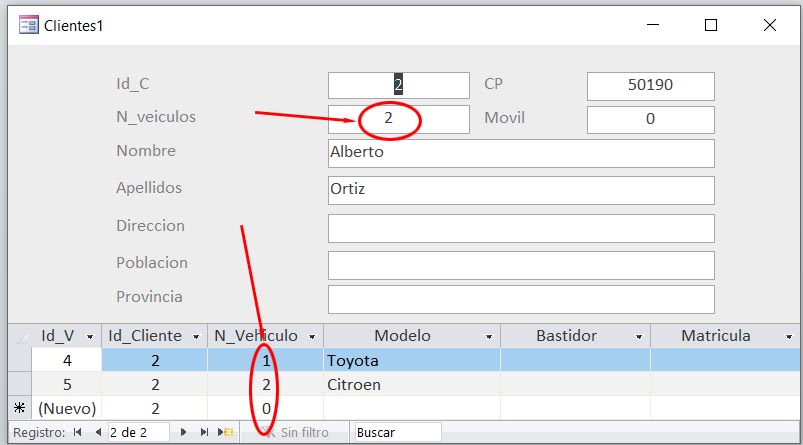Select the new row asterisk selector
The width and height of the screenshot is (803, 445).
pyautogui.click(x=19, y=408)
